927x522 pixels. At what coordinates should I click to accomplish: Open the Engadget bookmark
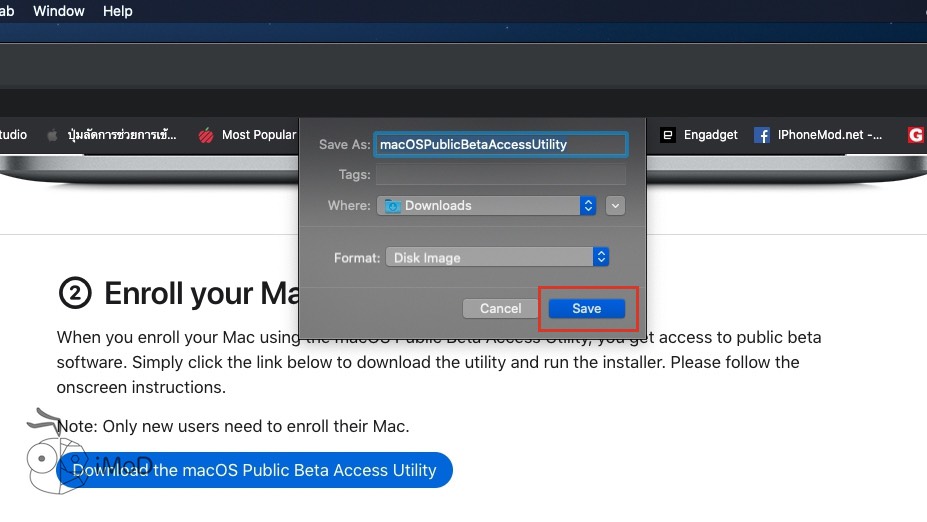click(710, 135)
